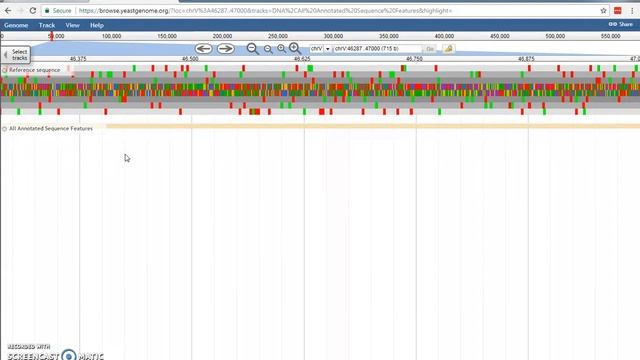Click 200,000 on the chromosome overview scale
This screenshot has height=360, width=640.
tap(222, 36)
